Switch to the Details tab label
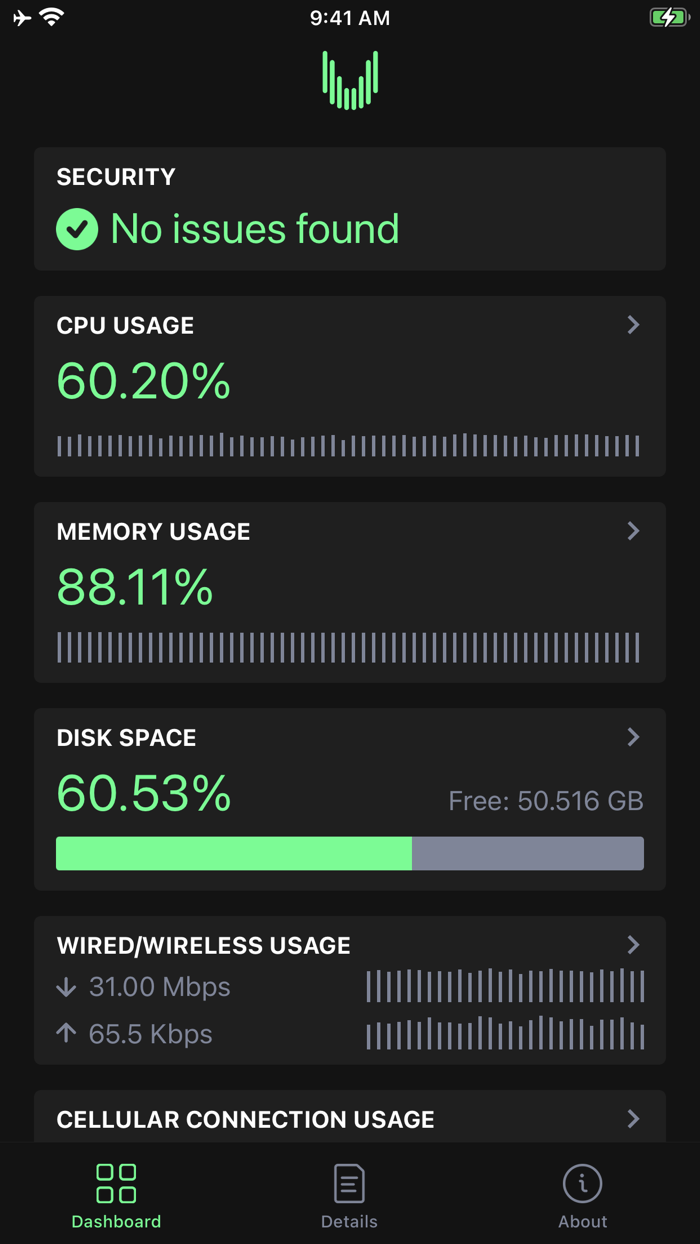 click(x=349, y=1221)
